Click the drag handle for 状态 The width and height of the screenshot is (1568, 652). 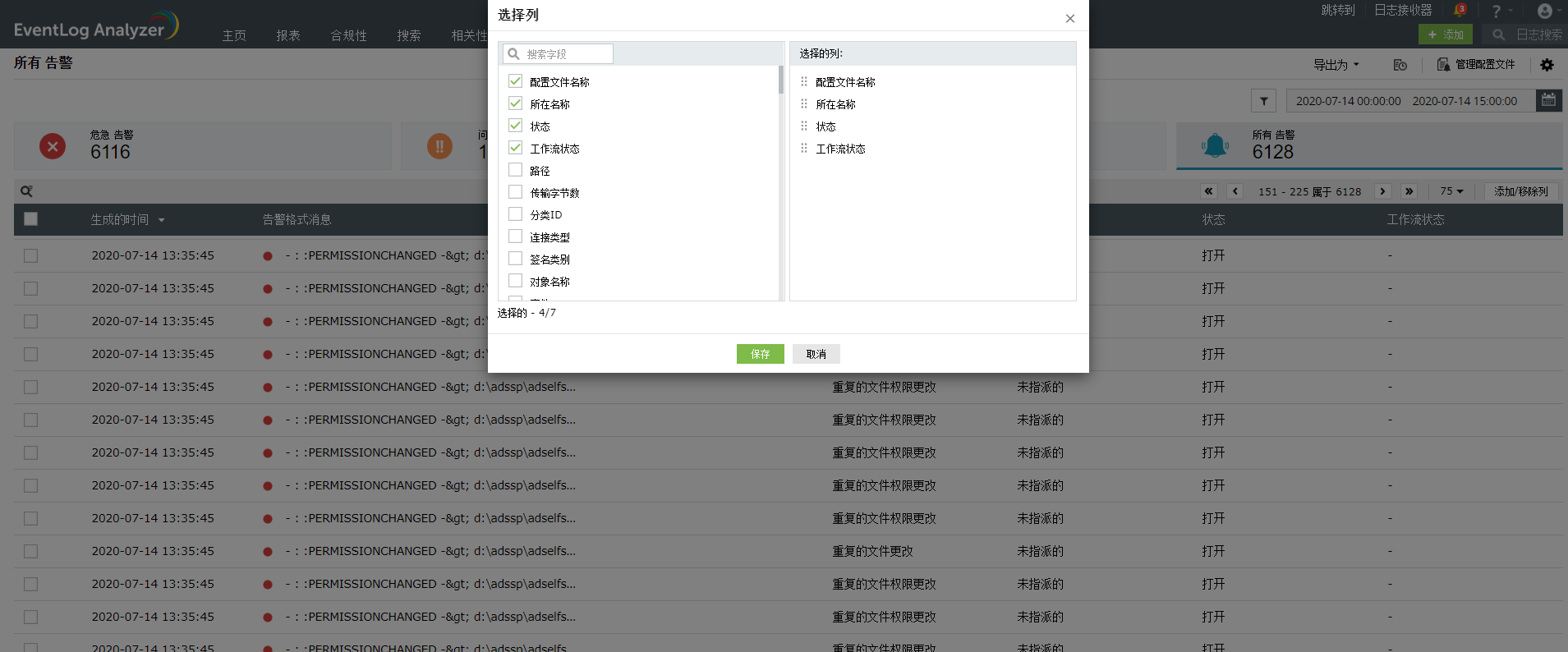tap(804, 126)
